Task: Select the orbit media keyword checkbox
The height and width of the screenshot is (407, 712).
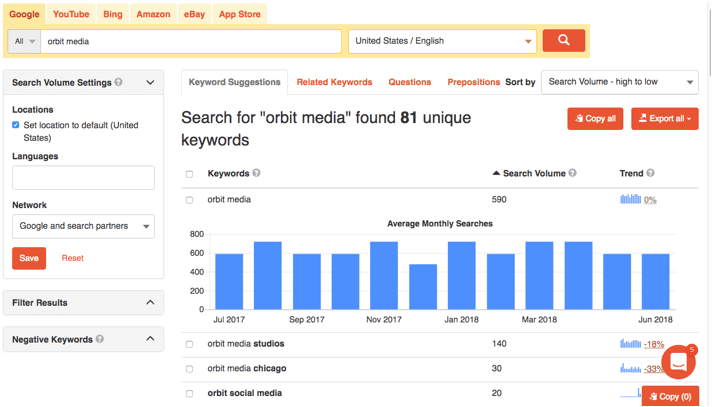Action: tap(189, 200)
